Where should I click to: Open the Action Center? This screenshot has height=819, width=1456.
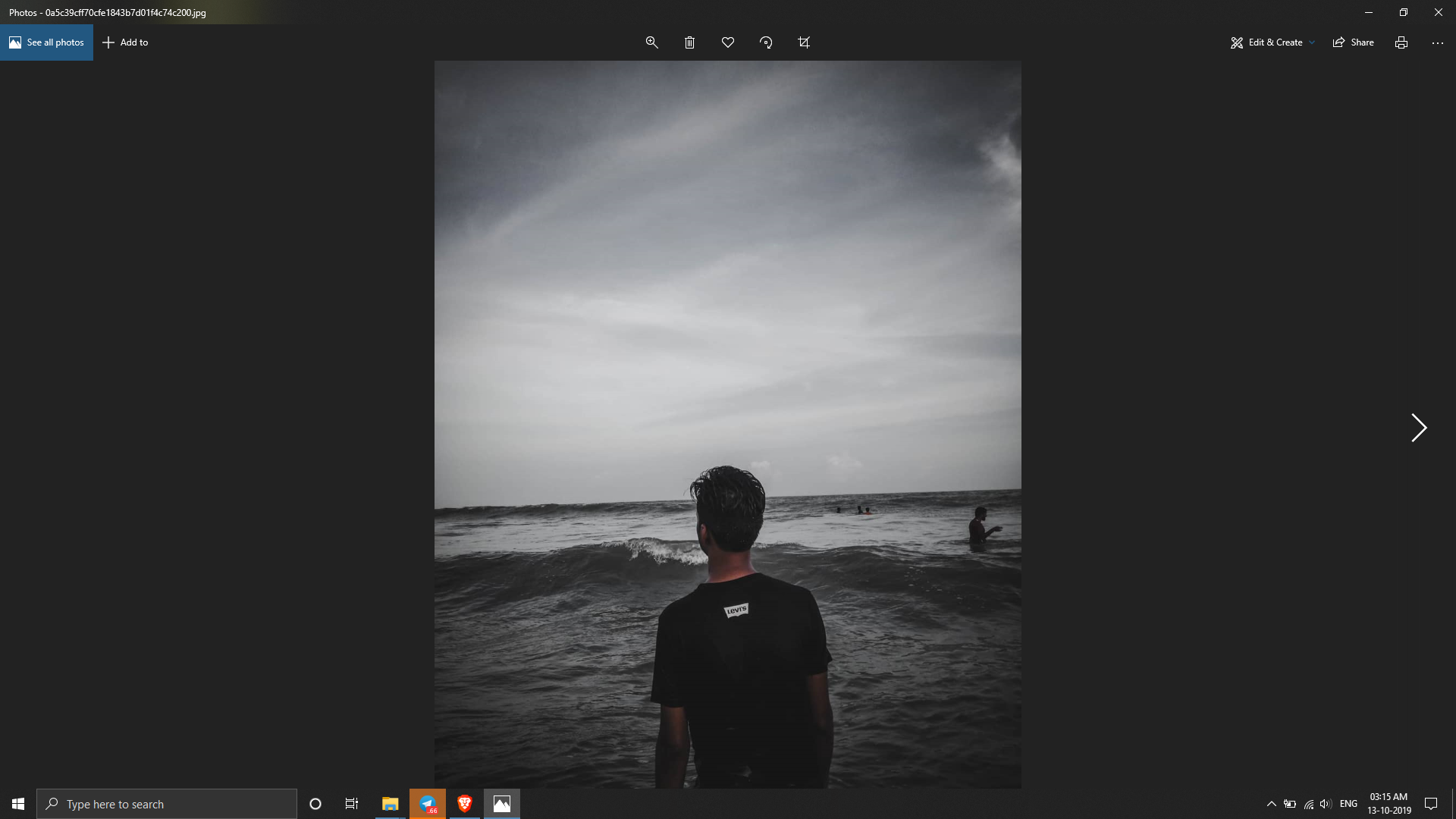pos(1432,803)
